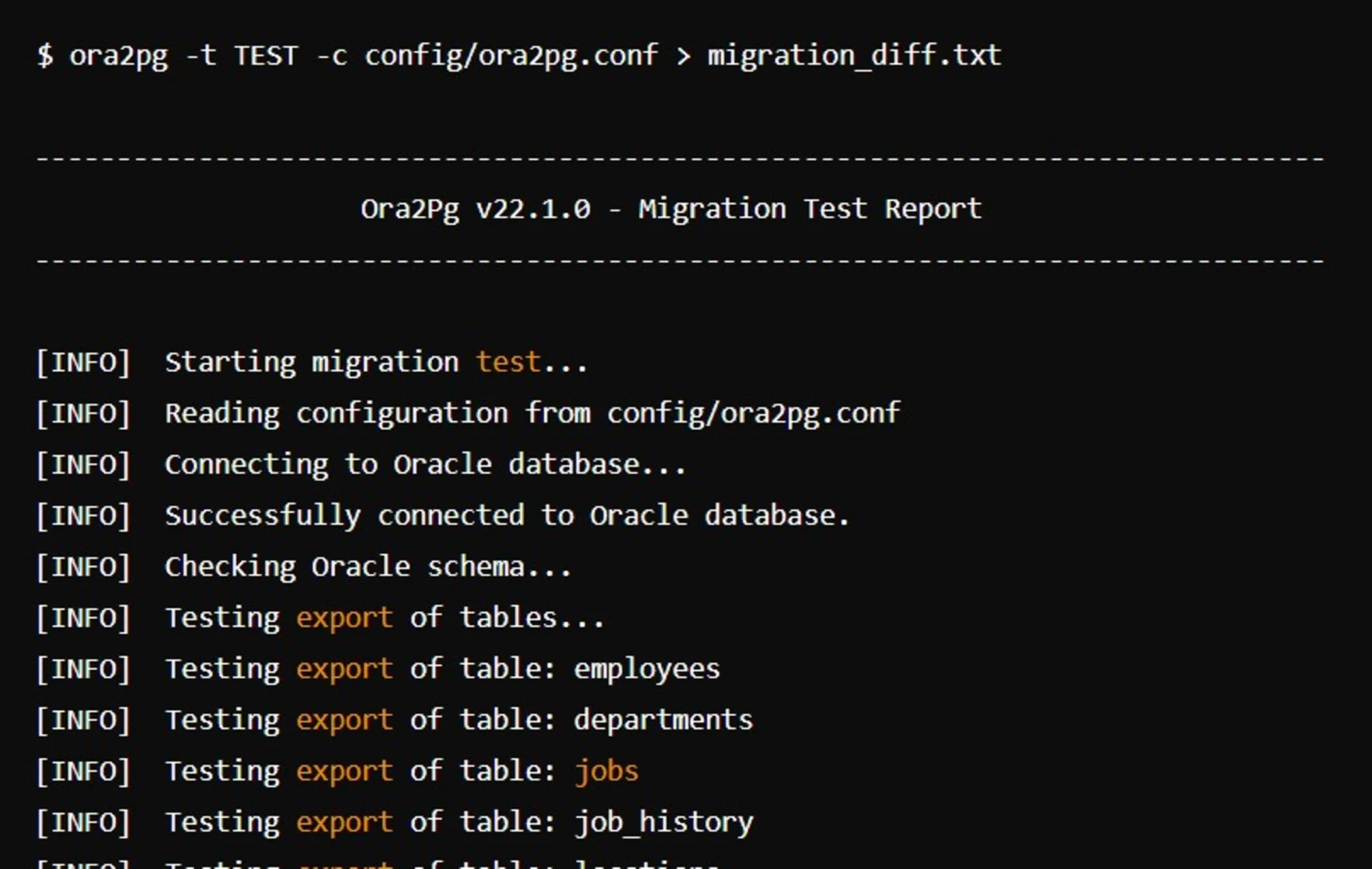1372x869 pixels.
Task: Click the TEST argument in the command
Action: (266, 54)
